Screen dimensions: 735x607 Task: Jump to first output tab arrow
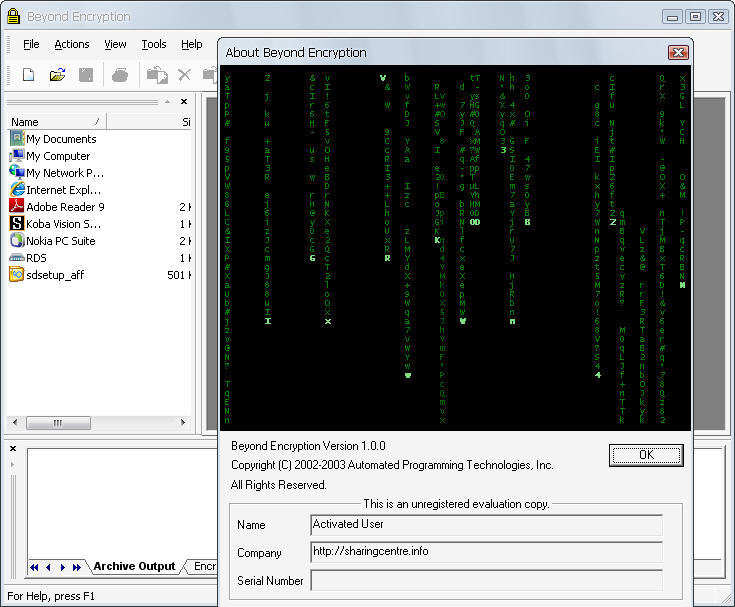tap(34, 567)
